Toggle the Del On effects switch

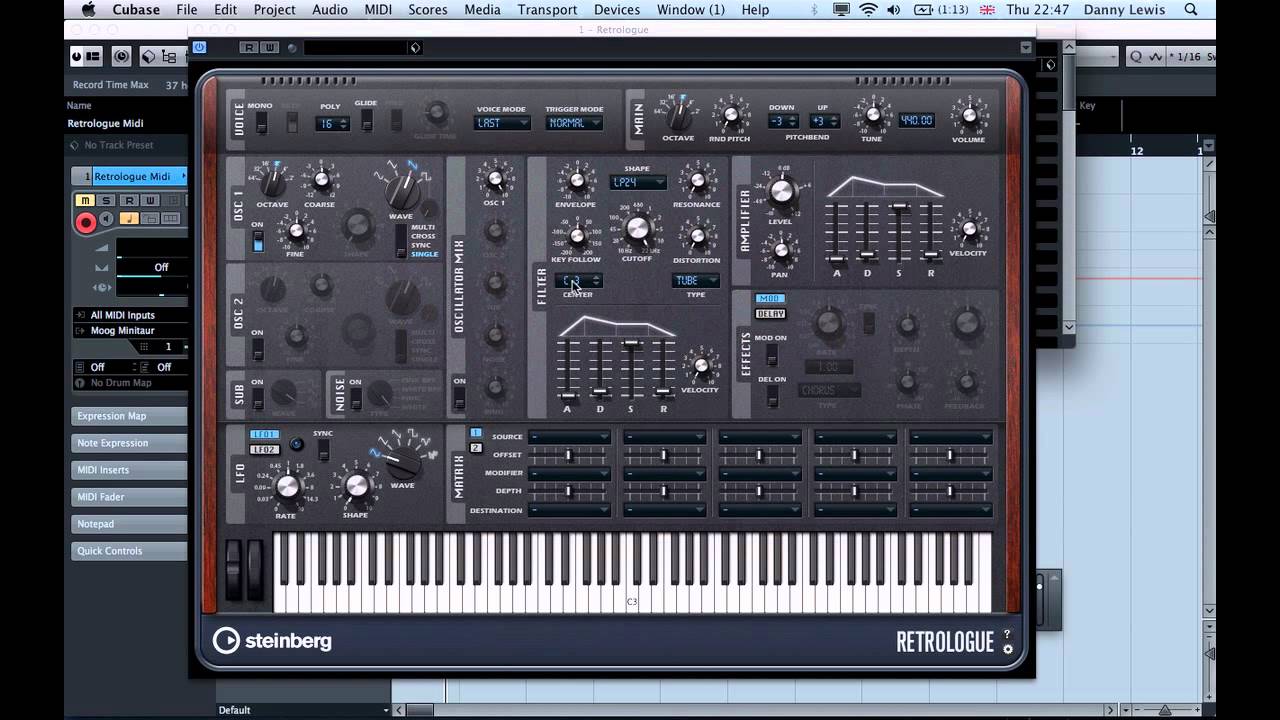click(x=771, y=397)
